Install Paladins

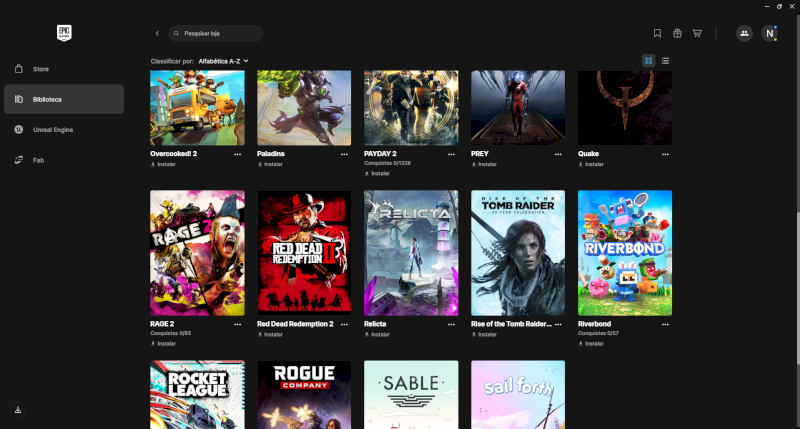point(270,164)
